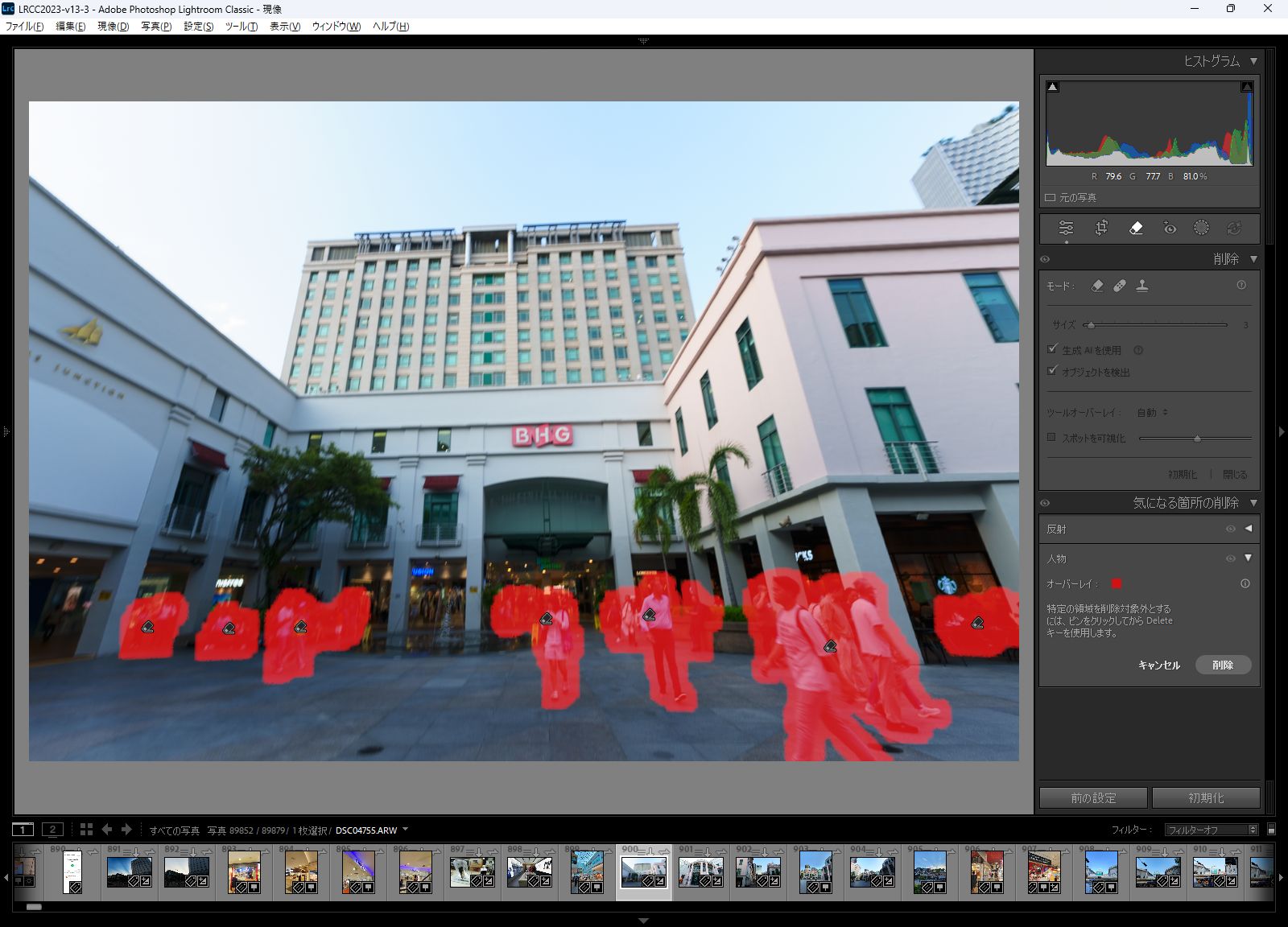
Task: Collapse the ヒストグラム panel
Action: (1253, 61)
